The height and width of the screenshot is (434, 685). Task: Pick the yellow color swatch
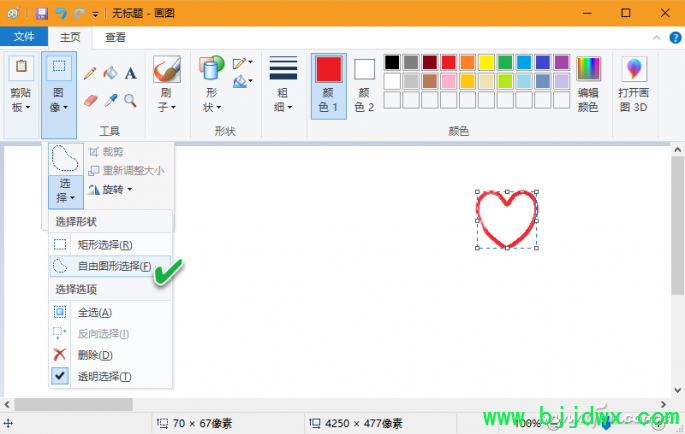pos(486,62)
